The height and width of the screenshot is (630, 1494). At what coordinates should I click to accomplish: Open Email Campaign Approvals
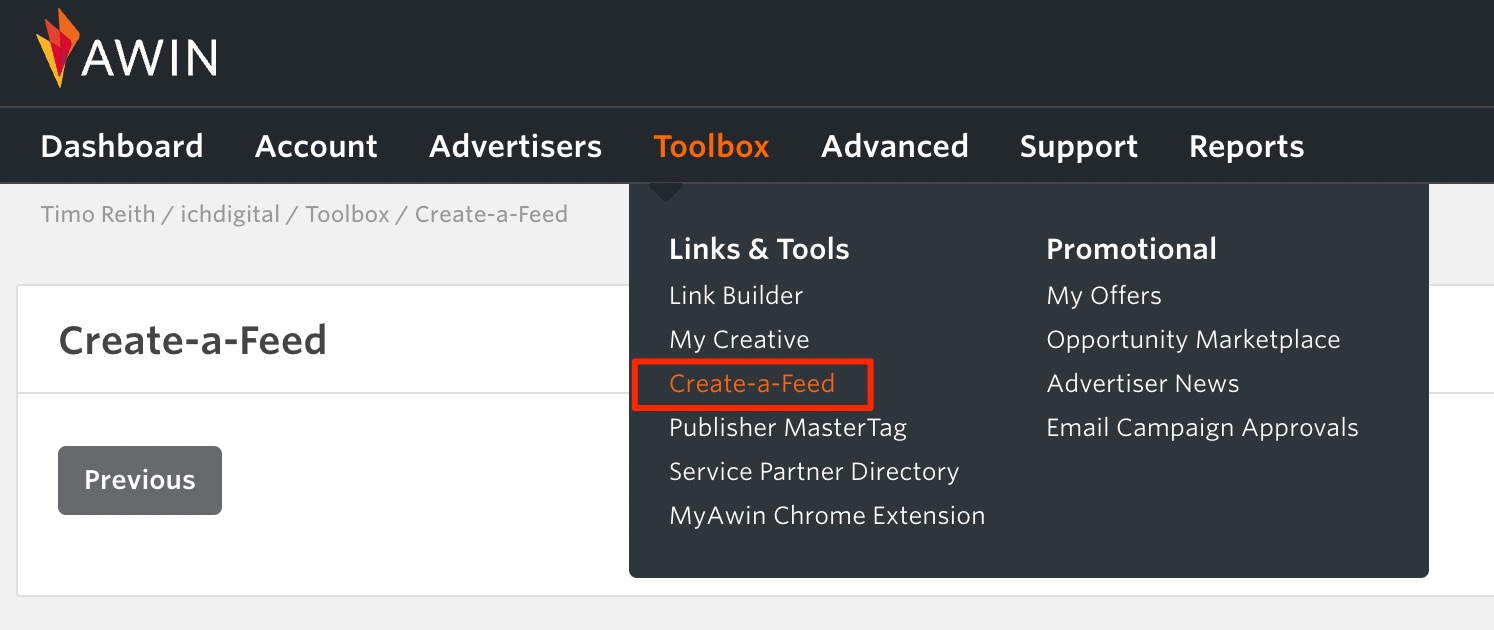pos(1202,427)
